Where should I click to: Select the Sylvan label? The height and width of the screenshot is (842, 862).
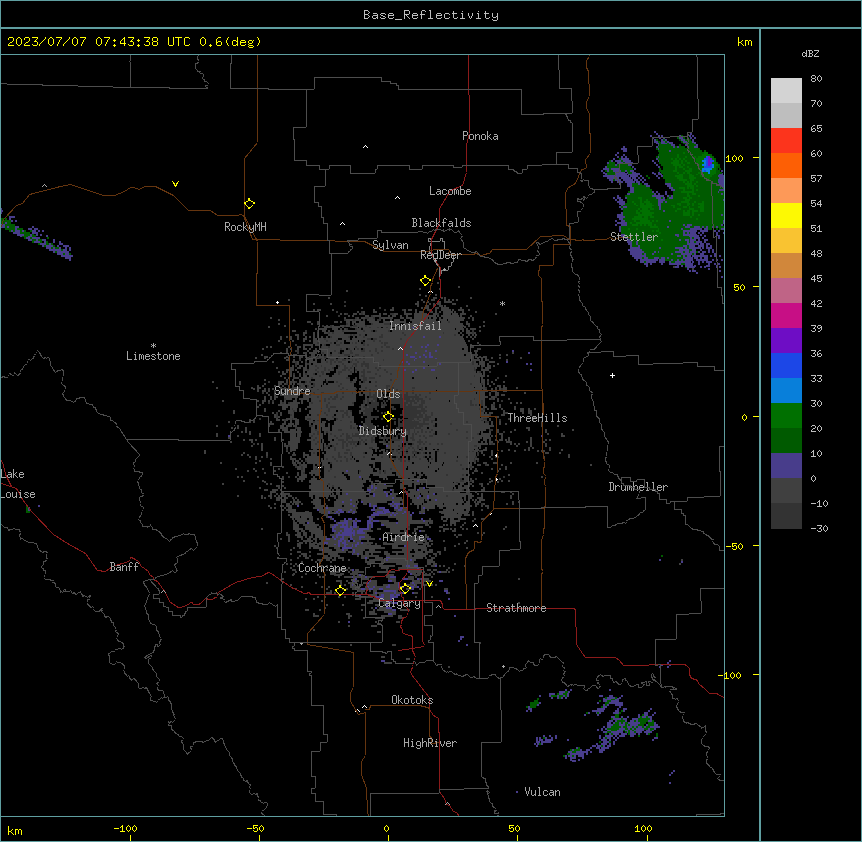coord(390,245)
